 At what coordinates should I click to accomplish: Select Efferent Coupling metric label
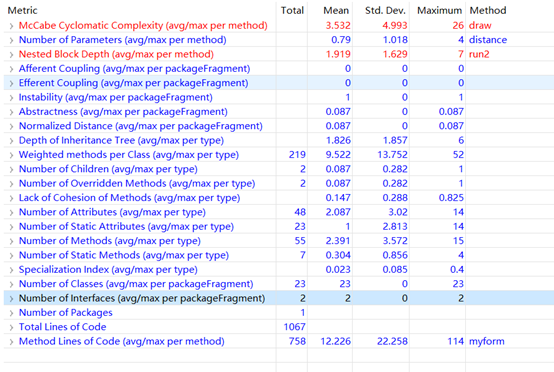click(134, 83)
